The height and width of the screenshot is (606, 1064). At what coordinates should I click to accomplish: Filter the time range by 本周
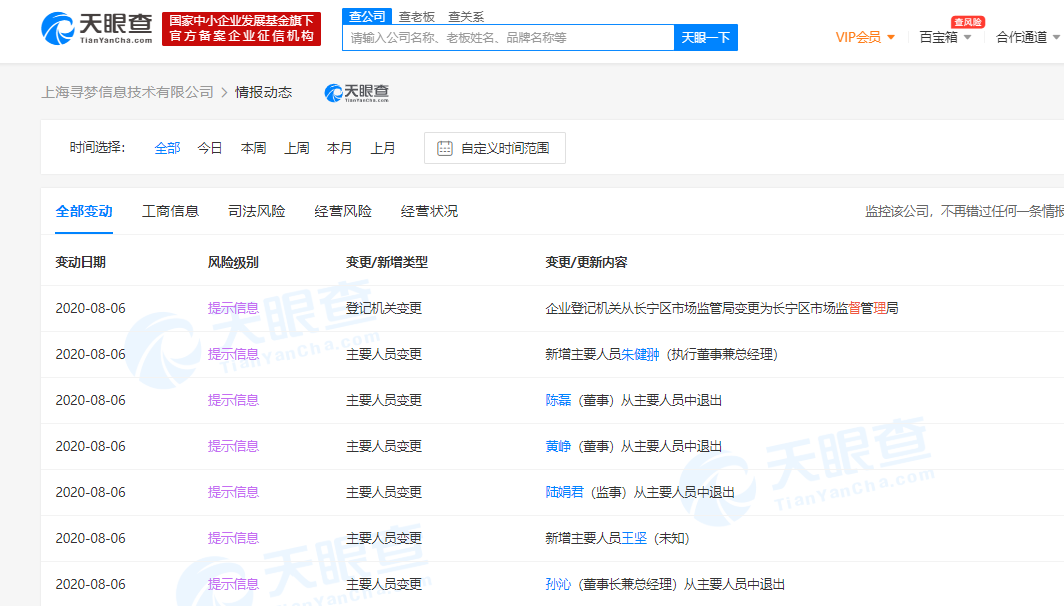click(253, 148)
